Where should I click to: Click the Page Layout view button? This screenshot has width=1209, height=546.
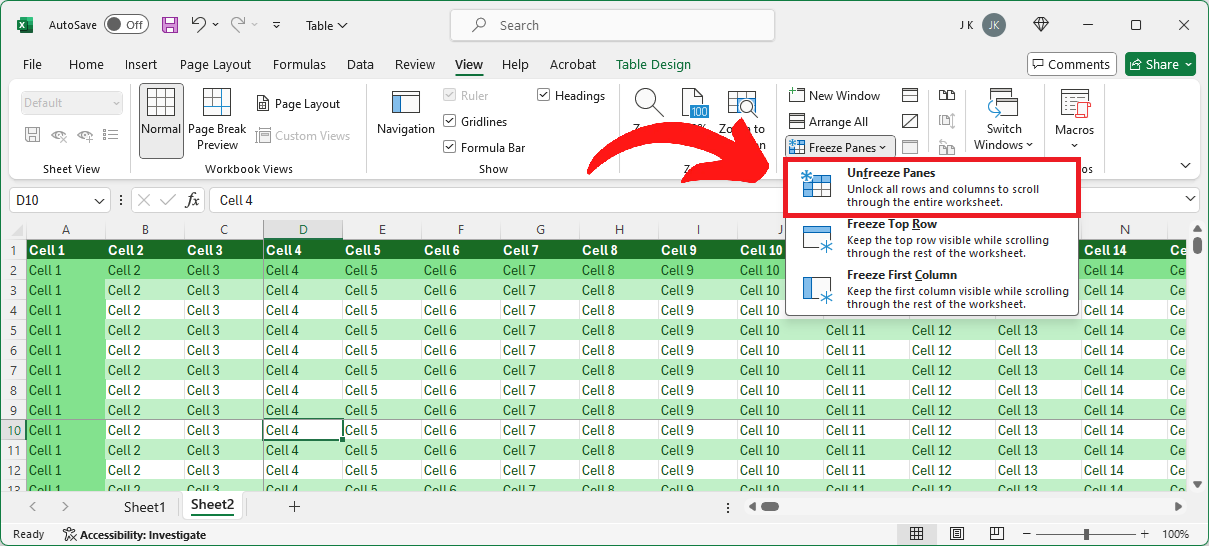pyautogui.click(x=298, y=104)
